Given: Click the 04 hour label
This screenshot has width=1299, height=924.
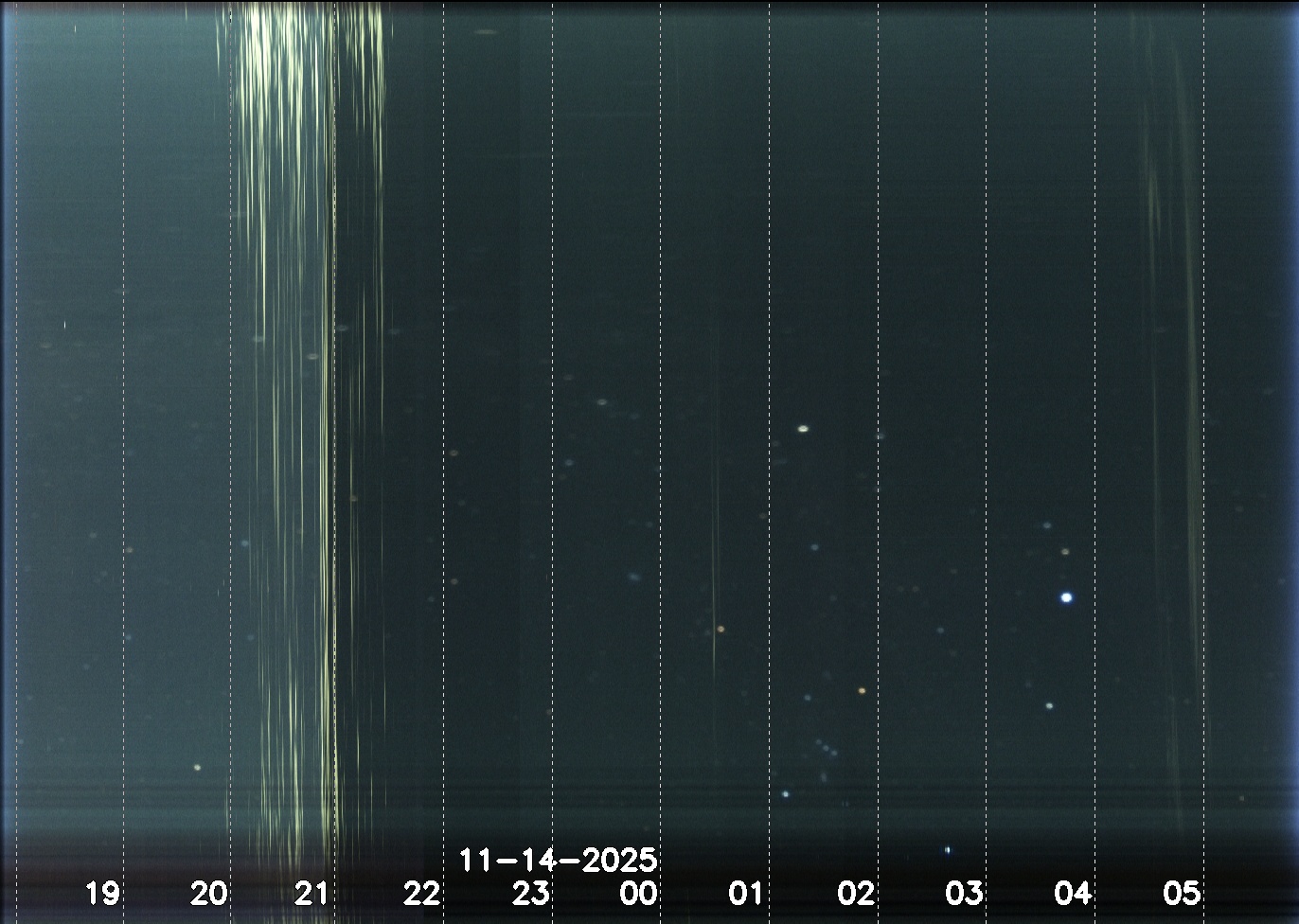Looking at the screenshot, I should [x=1073, y=893].
